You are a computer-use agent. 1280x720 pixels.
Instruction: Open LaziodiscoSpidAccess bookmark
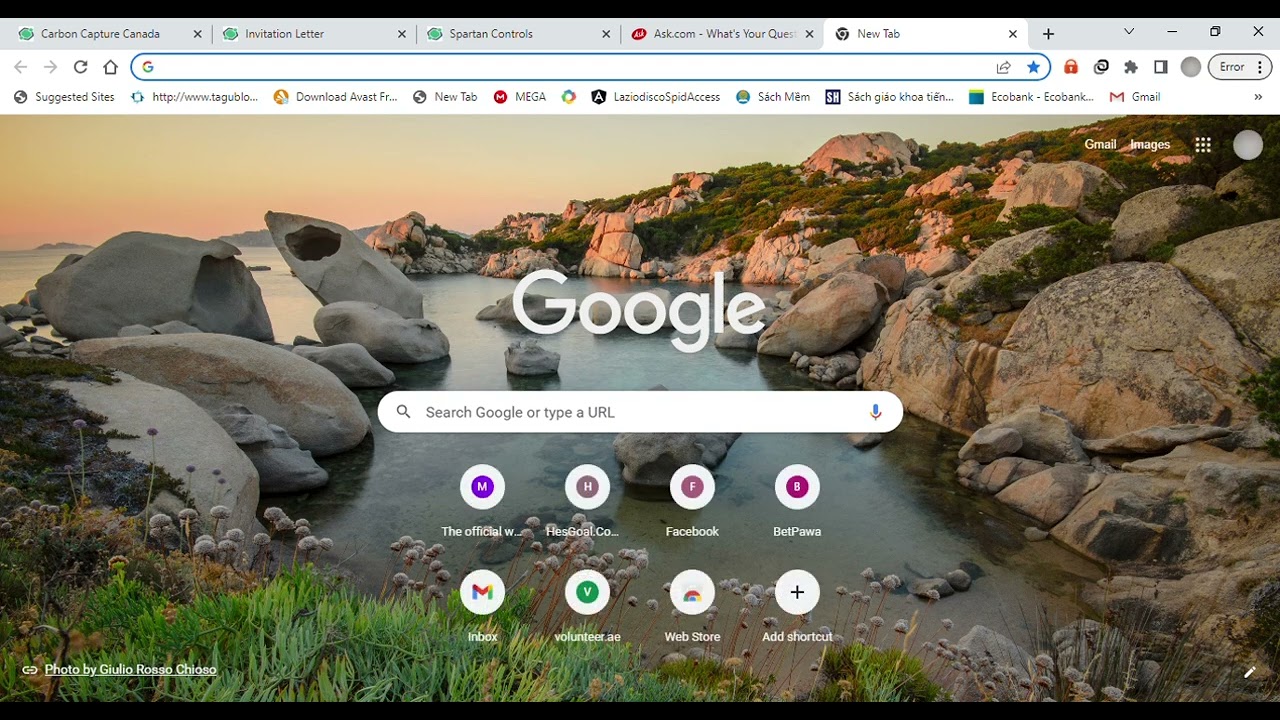(656, 97)
